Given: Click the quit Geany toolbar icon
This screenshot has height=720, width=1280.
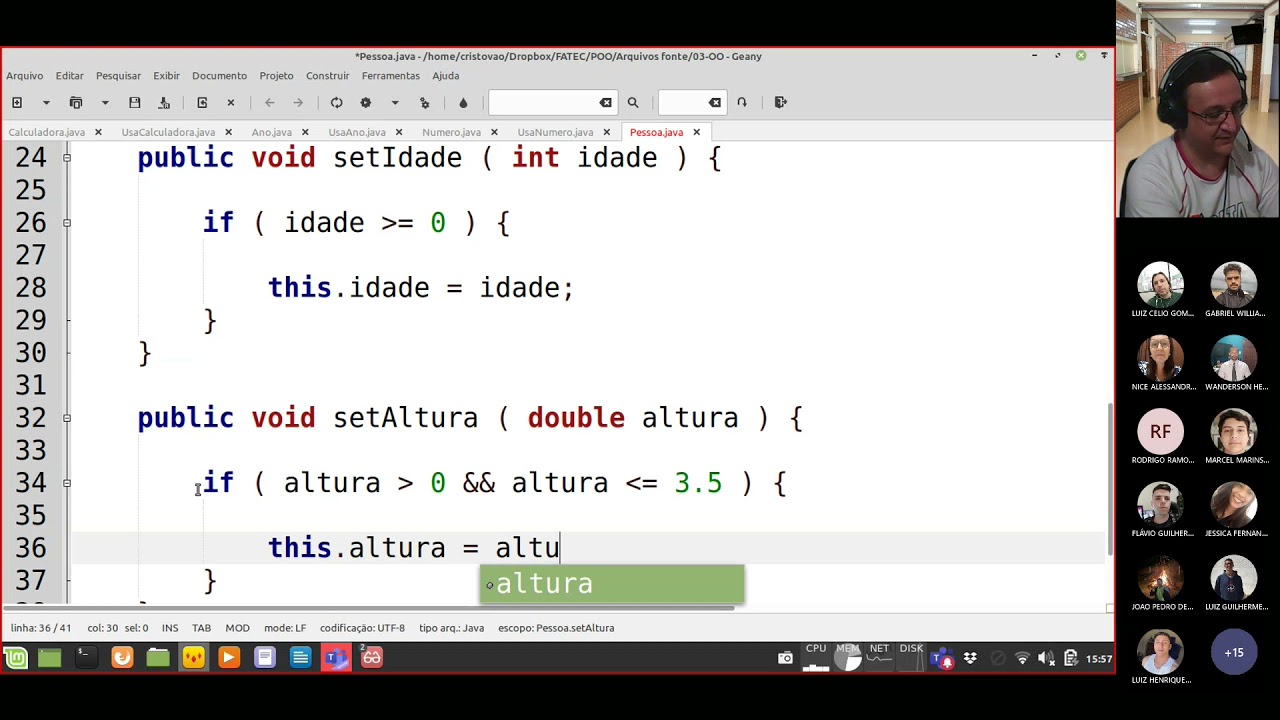Looking at the screenshot, I should coord(781,102).
